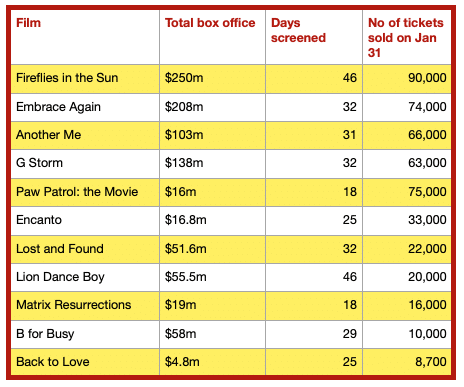The width and height of the screenshot is (464, 387).
Task: Click the Back to Love cell
Action: point(53,362)
